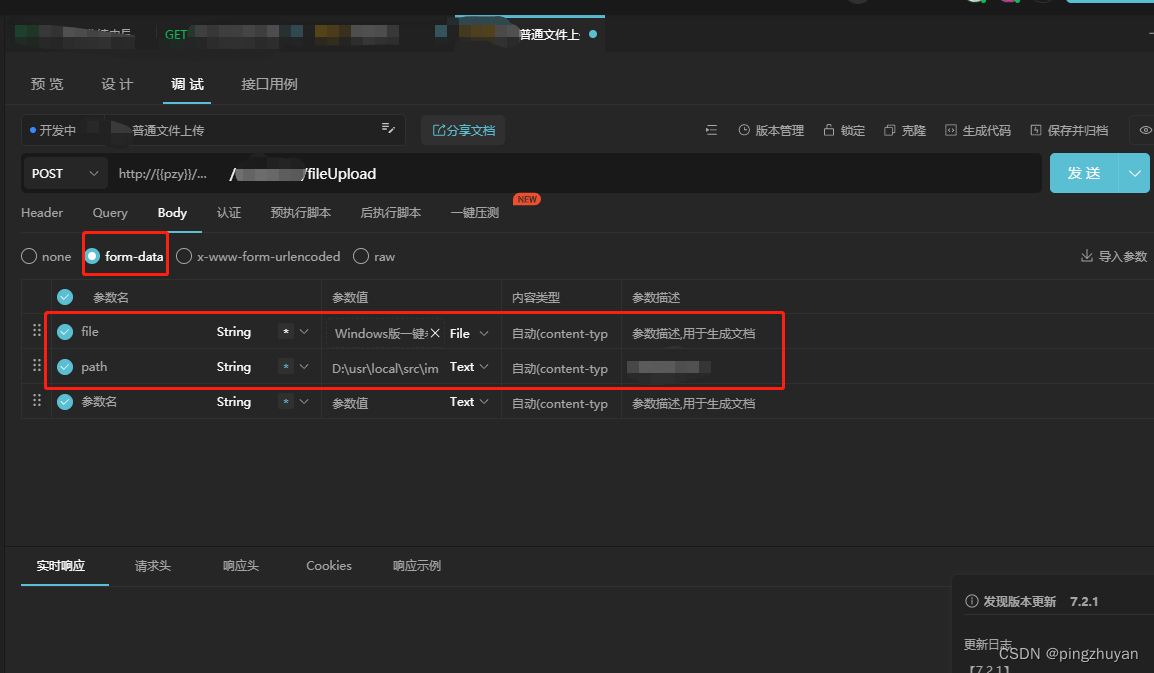Switch to the 调试 tab

pos(187,84)
